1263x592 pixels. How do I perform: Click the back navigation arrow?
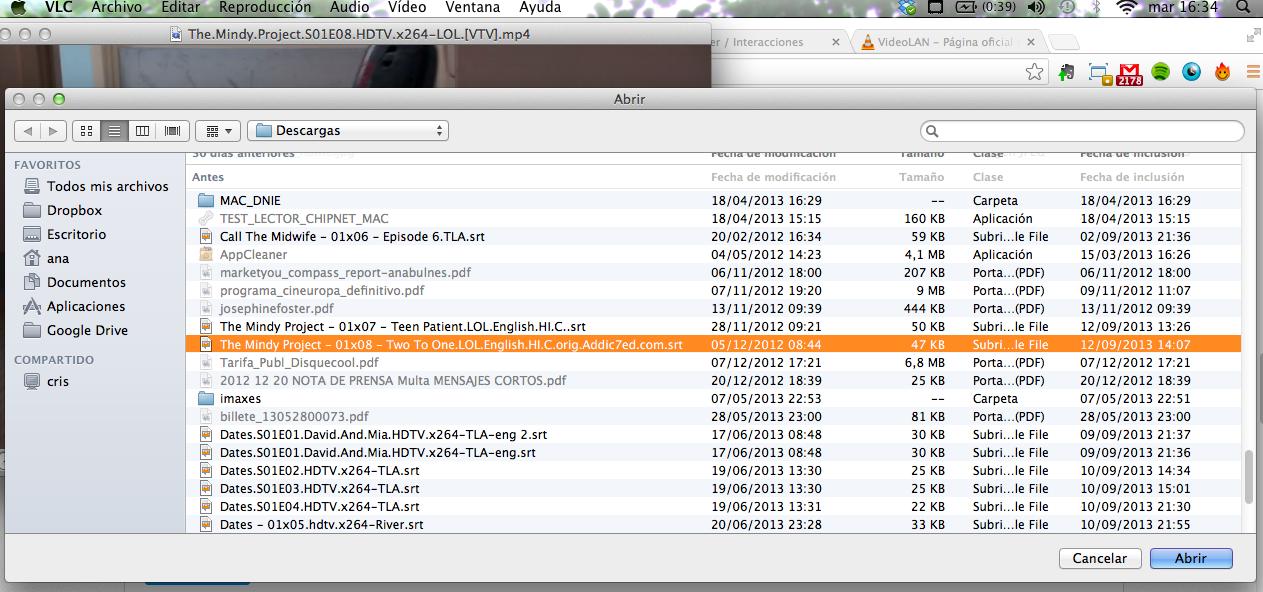(28, 131)
